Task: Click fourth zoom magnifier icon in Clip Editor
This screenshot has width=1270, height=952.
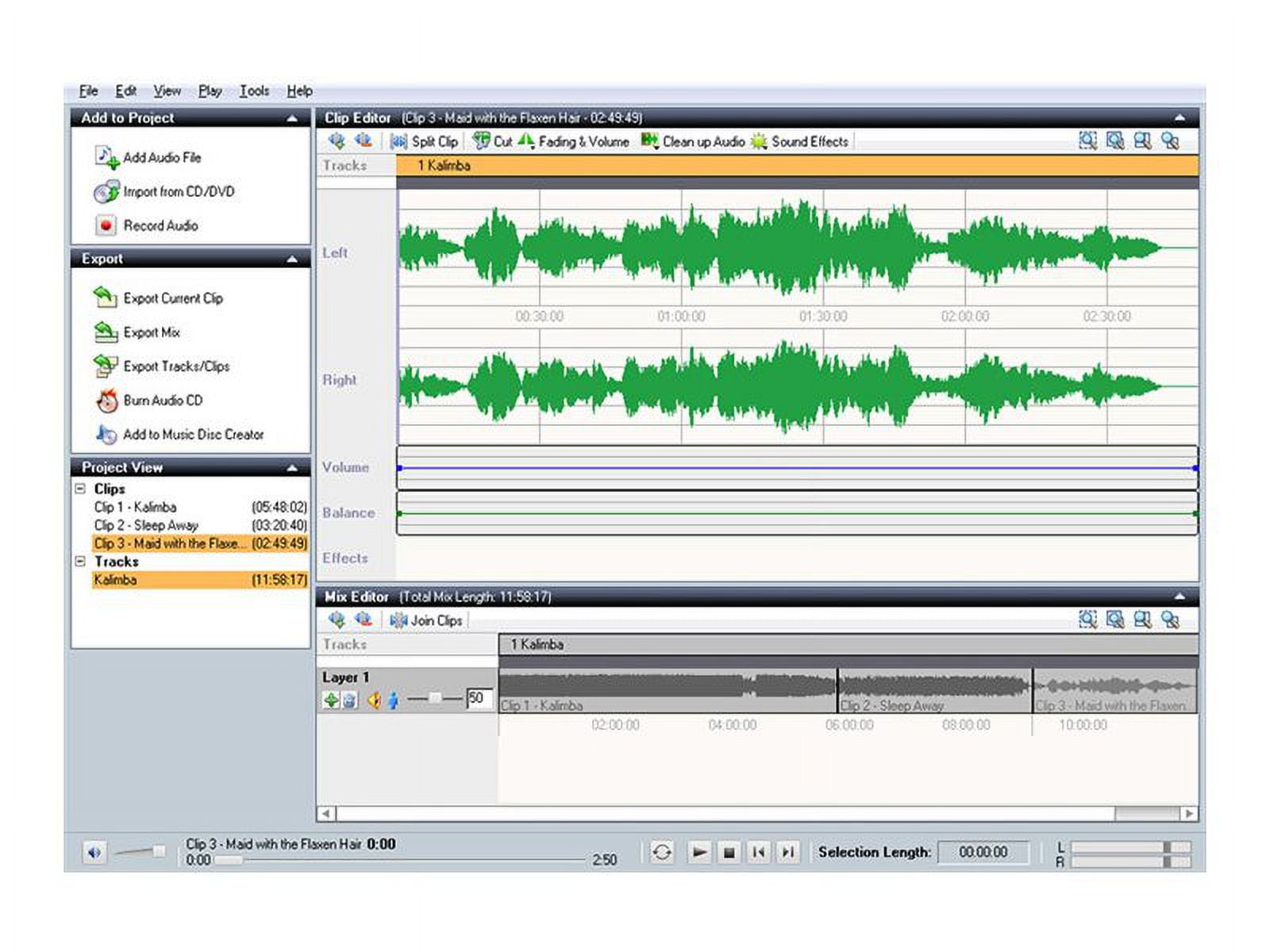Action: pyautogui.click(x=1170, y=141)
